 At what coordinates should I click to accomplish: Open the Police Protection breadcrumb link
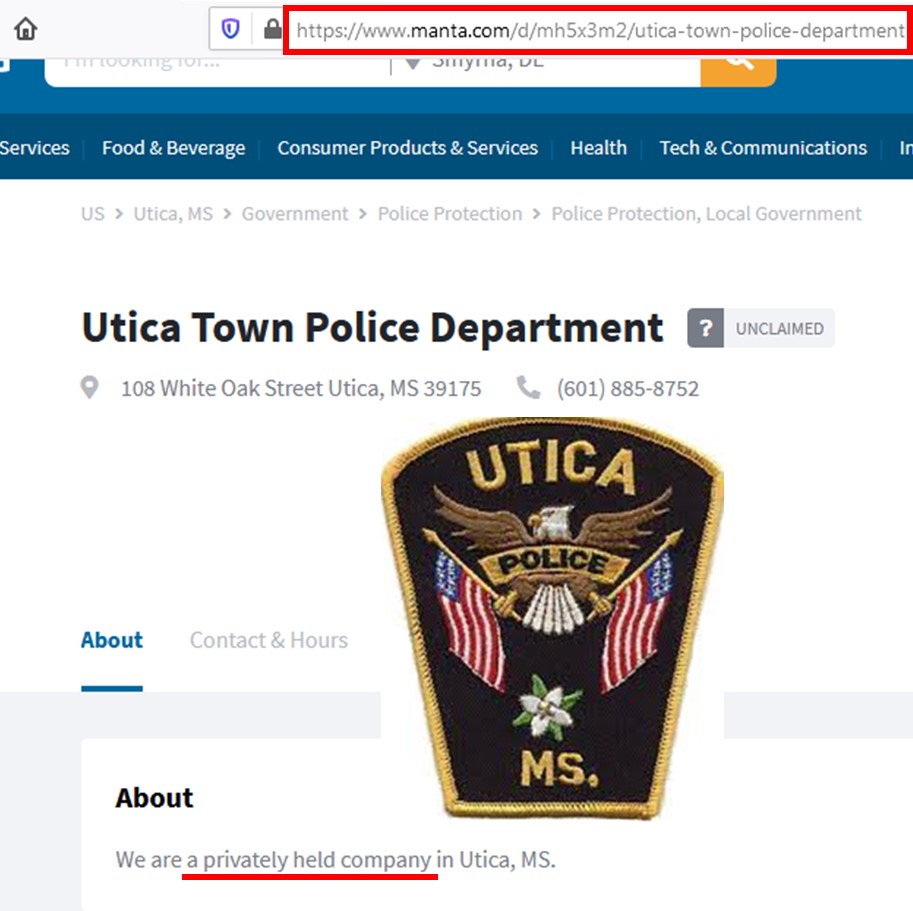tap(449, 213)
